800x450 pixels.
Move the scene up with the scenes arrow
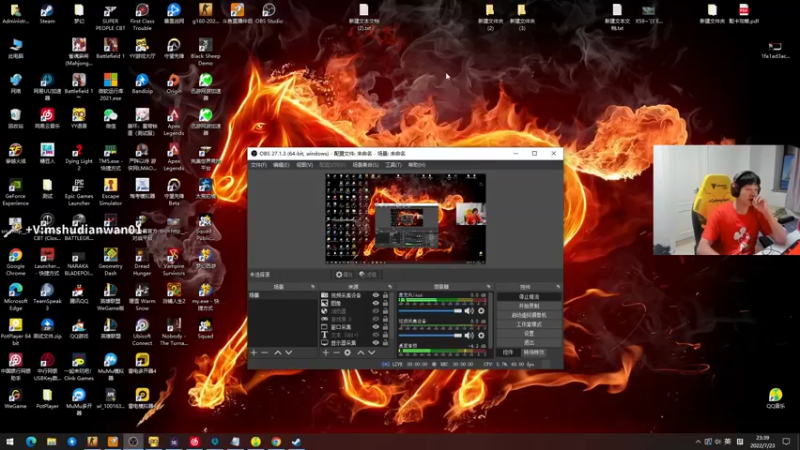pos(278,353)
